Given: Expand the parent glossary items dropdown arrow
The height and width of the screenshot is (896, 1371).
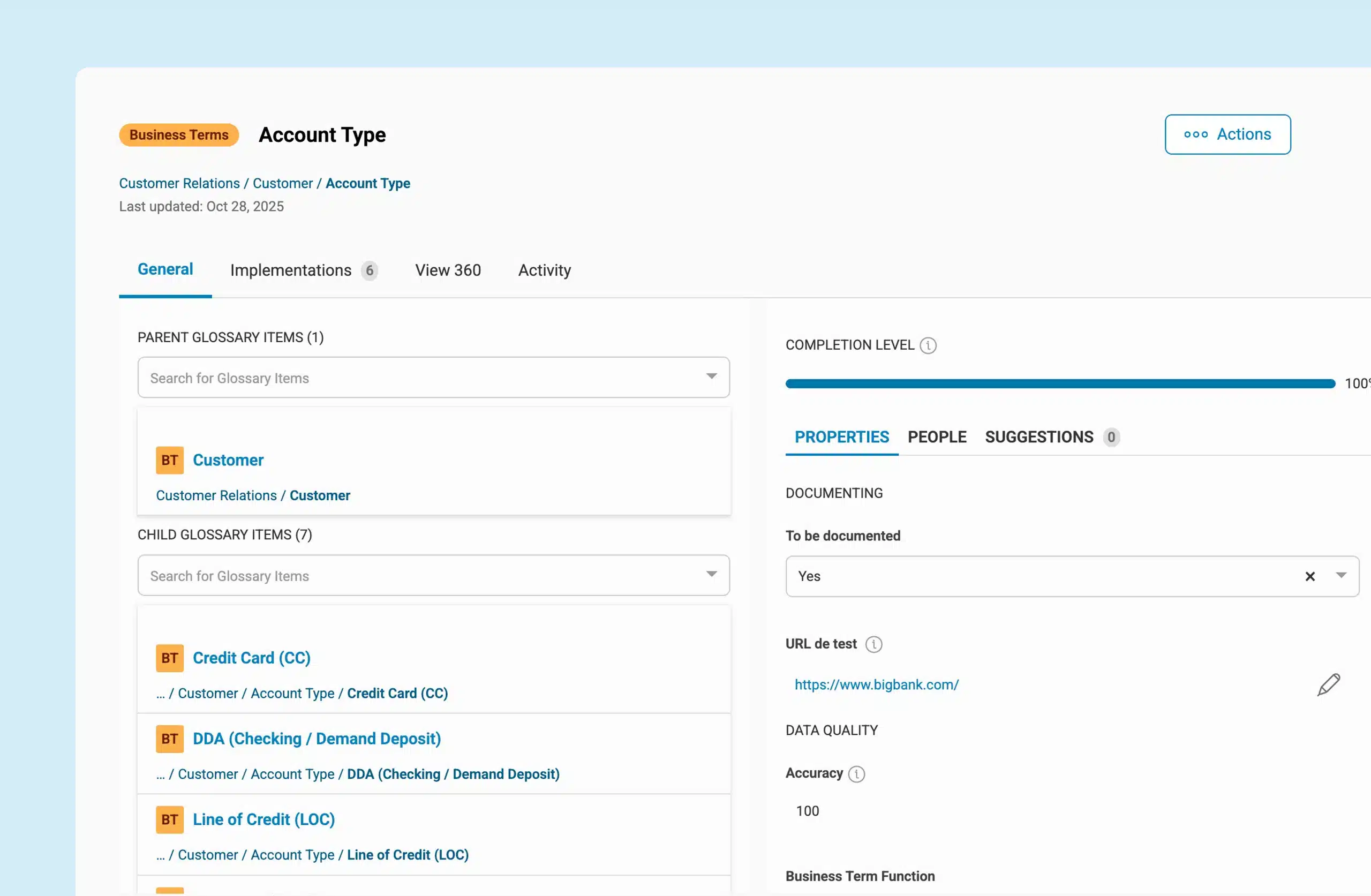Looking at the screenshot, I should click(711, 377).
